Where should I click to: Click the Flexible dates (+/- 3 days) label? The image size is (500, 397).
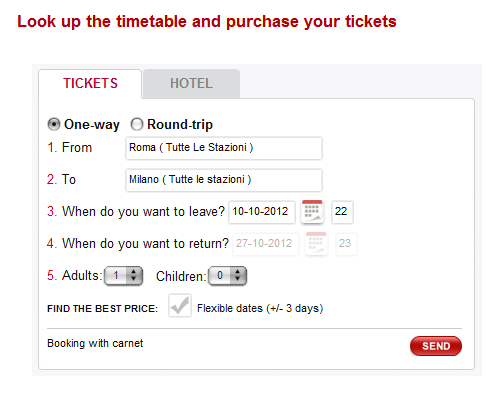pyautogui.click(x=260, y=308)
